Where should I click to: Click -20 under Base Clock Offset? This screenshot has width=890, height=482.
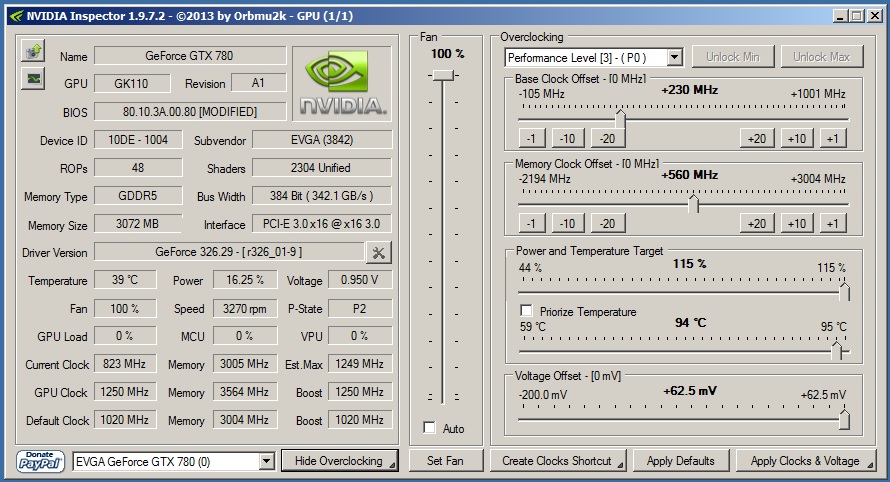click(x=608, y=139)
